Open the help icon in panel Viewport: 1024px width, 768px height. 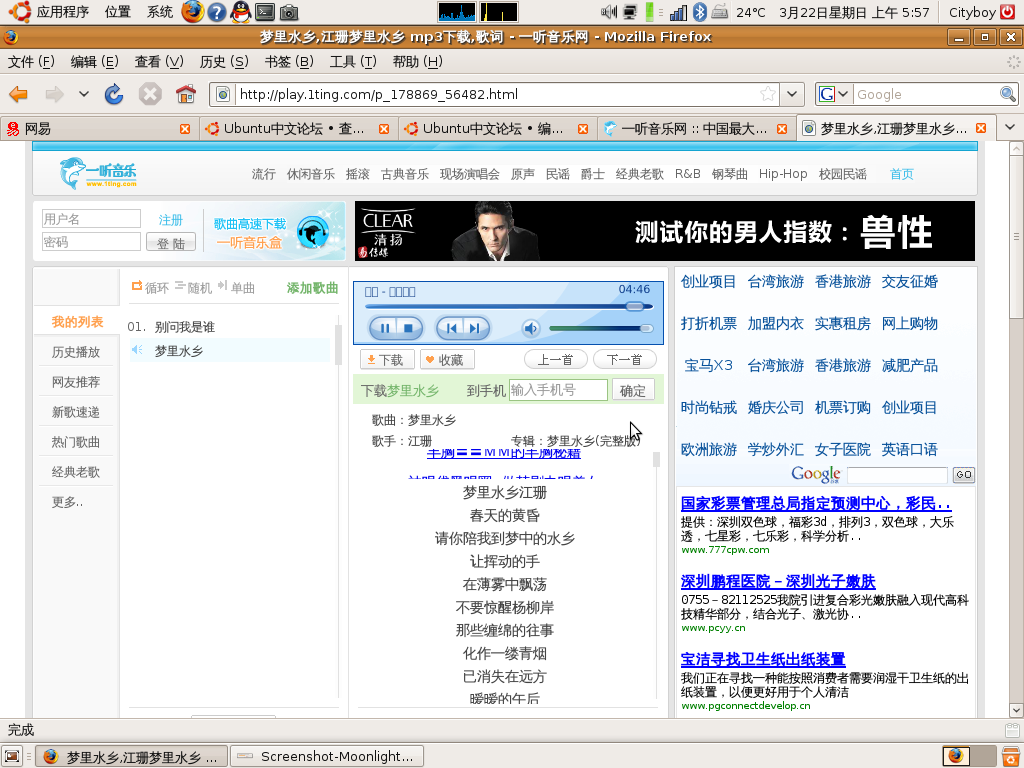[x=217, y=12]
